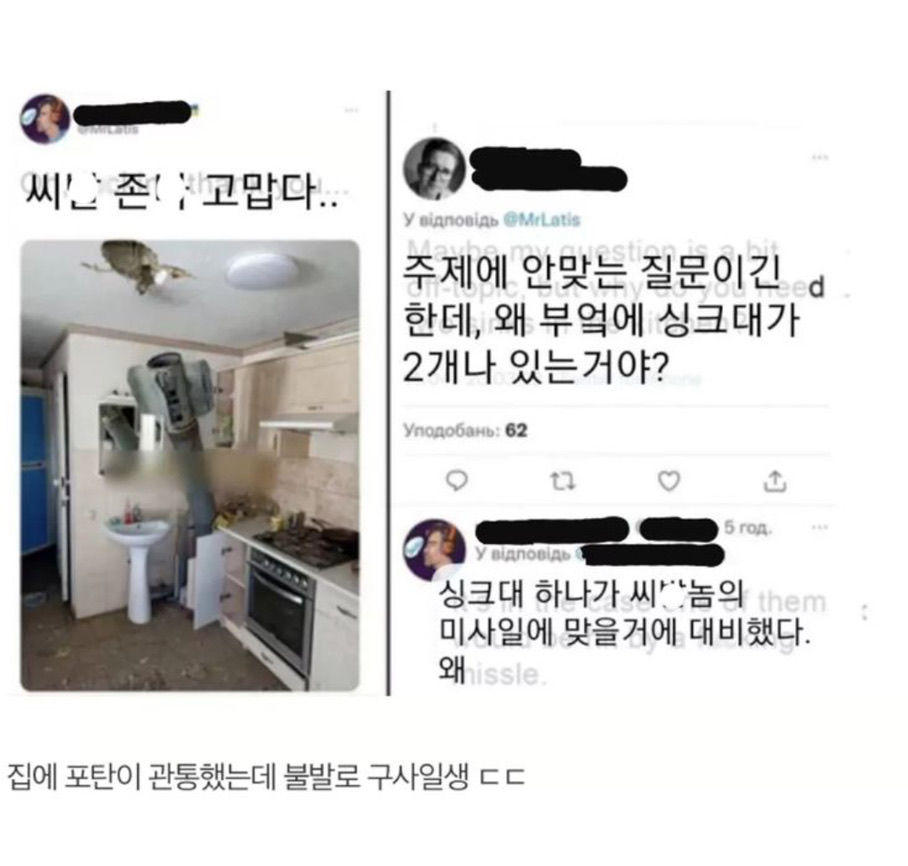Viewport: 908px width, 866px height.
Task: Like the tweet with heart icon
Action: [x=669, y=481]
